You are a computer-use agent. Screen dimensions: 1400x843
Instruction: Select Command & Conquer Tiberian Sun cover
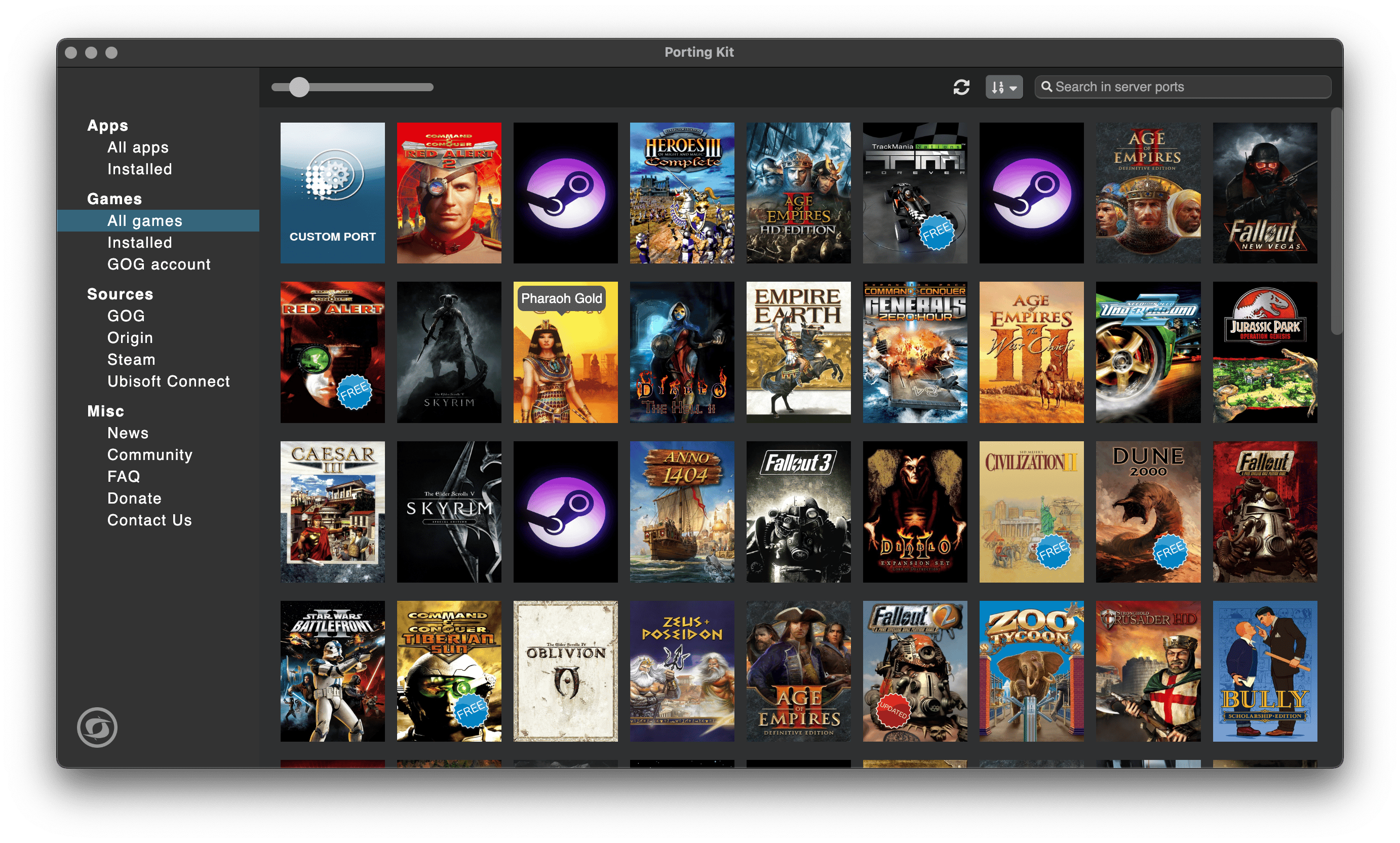[x=449, y=671]
